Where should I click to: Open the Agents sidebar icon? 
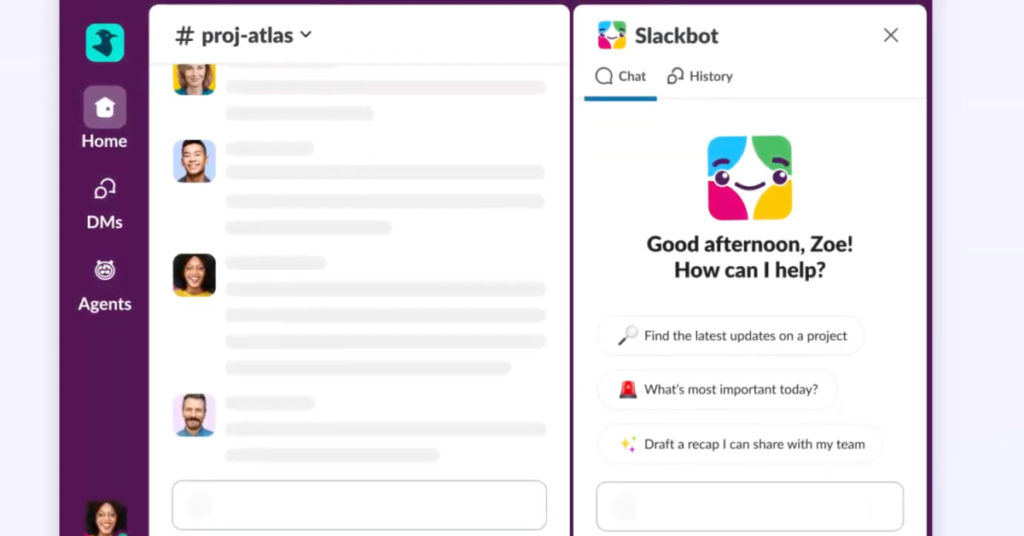tap(104, 272)
